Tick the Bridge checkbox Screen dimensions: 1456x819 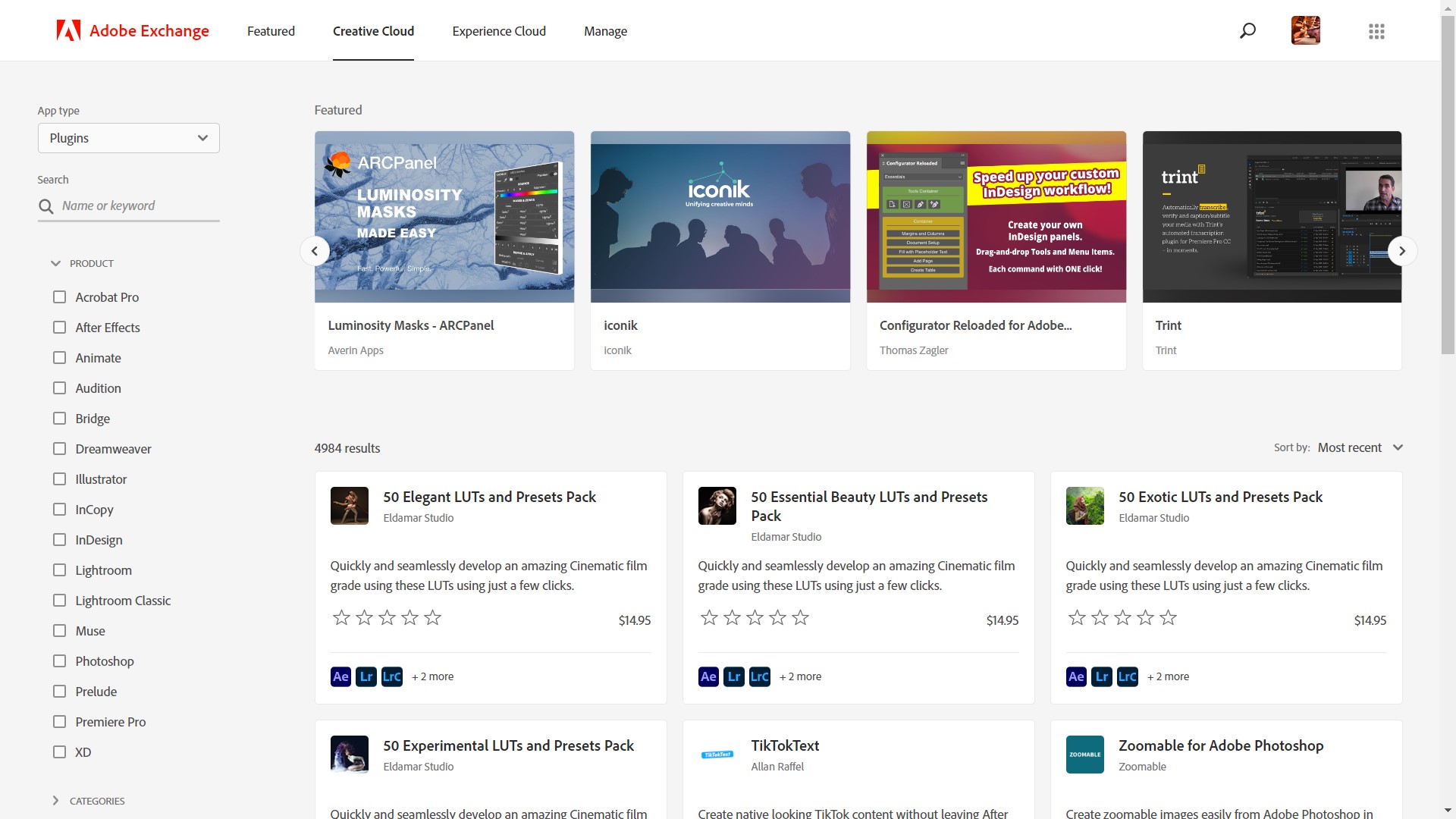point(59,419)
